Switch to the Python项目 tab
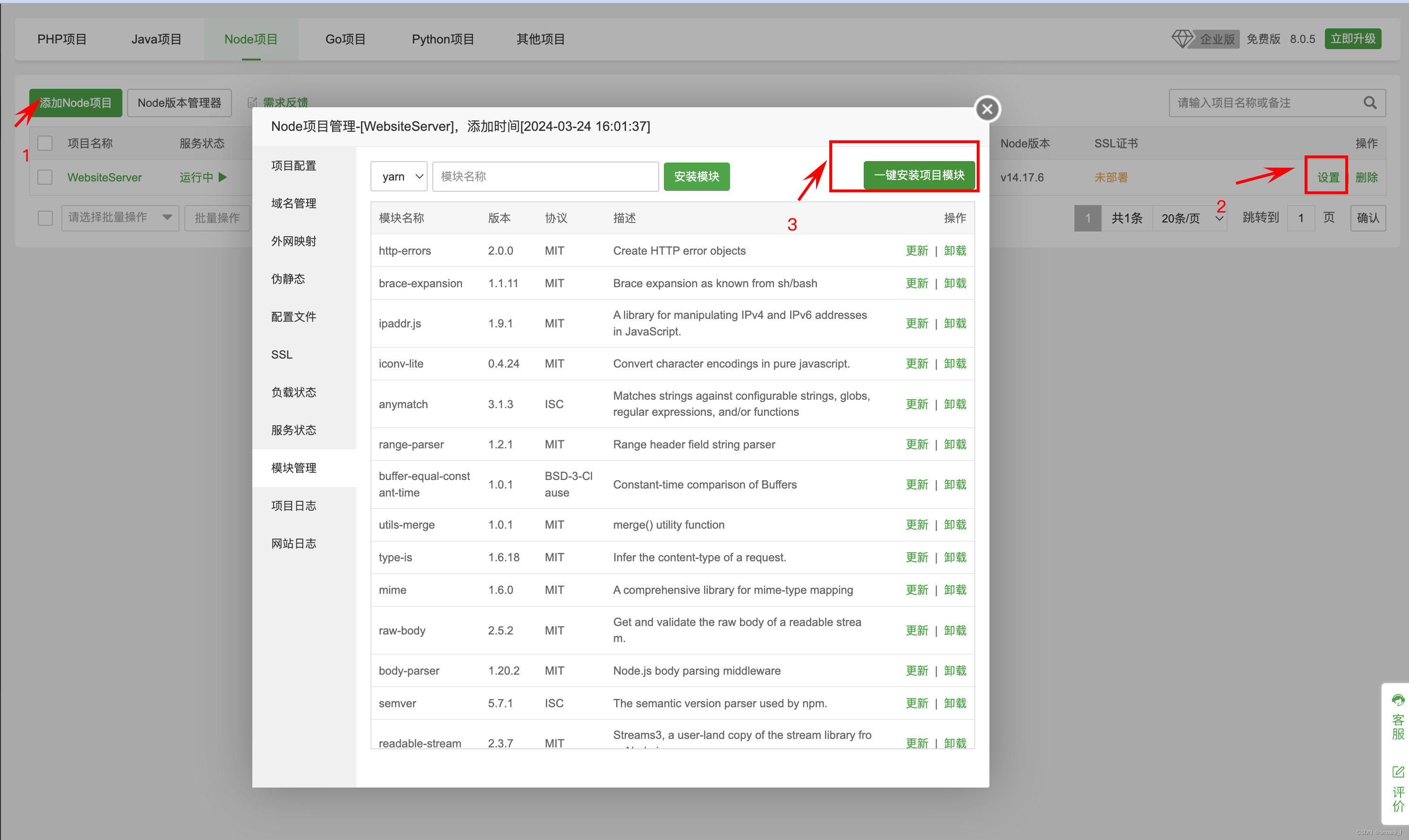This screenshot has height=840, width=1409. tap(443, 39)
